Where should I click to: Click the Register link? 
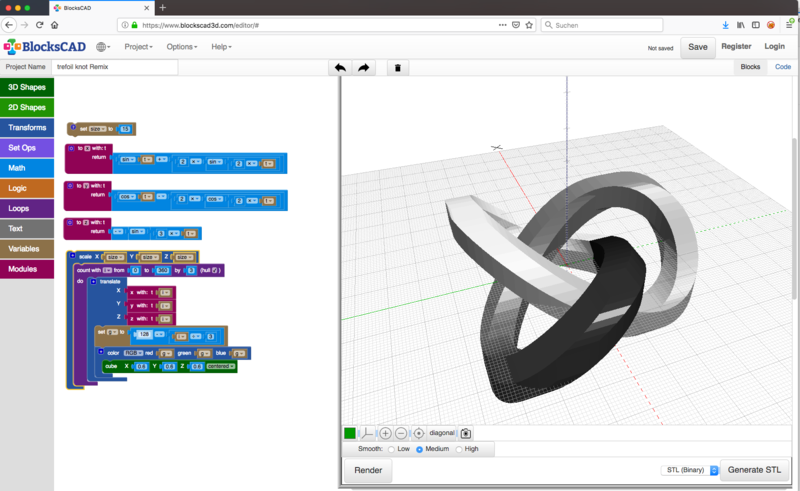click(736, 46)
